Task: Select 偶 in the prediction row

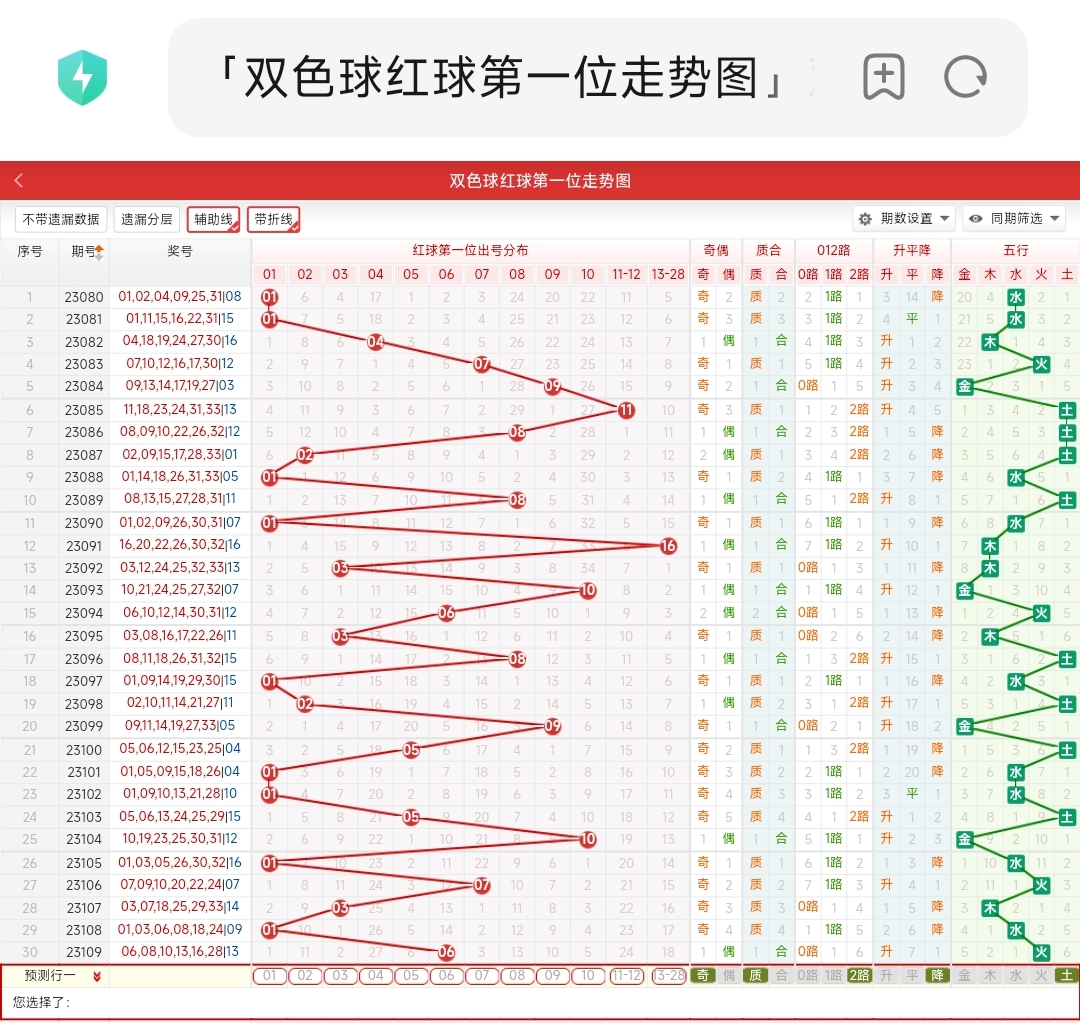Action: pos(728,975)
